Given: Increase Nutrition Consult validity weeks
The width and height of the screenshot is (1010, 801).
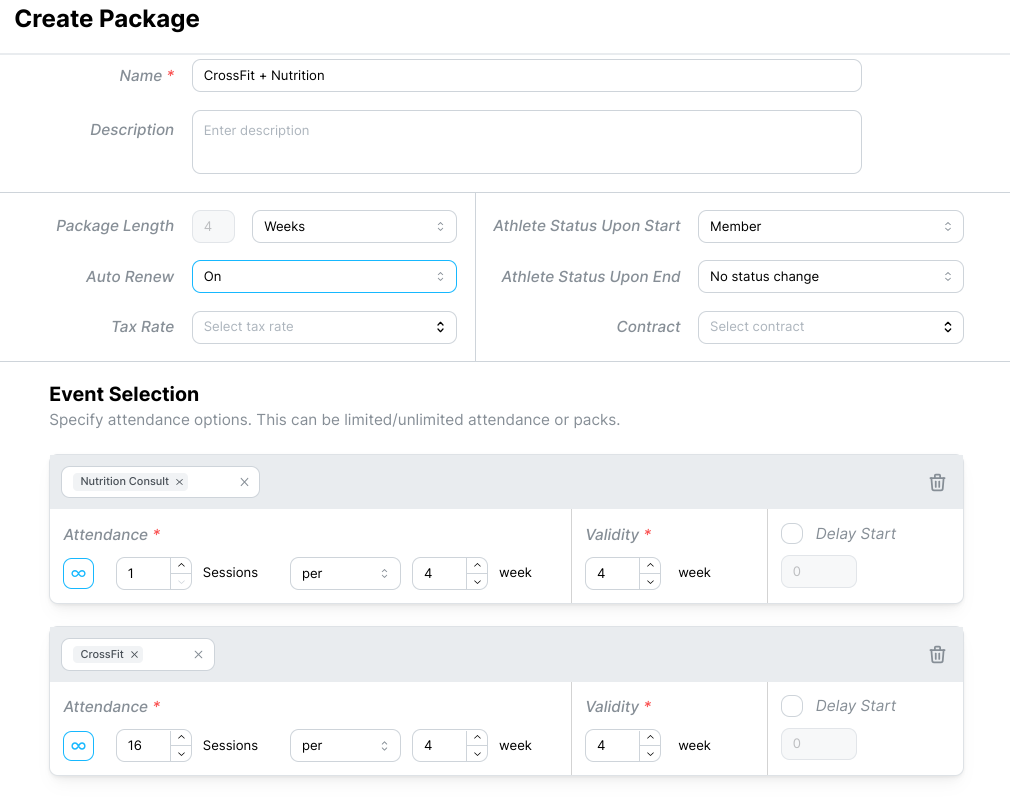Looking at the screenshot, I should [651, 565].
